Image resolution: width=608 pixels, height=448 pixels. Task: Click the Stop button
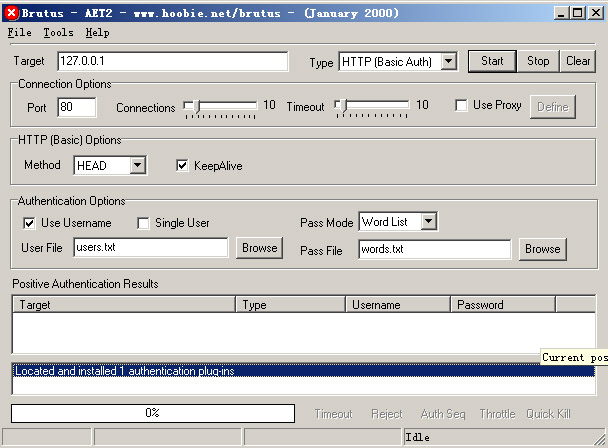point(538,61)
